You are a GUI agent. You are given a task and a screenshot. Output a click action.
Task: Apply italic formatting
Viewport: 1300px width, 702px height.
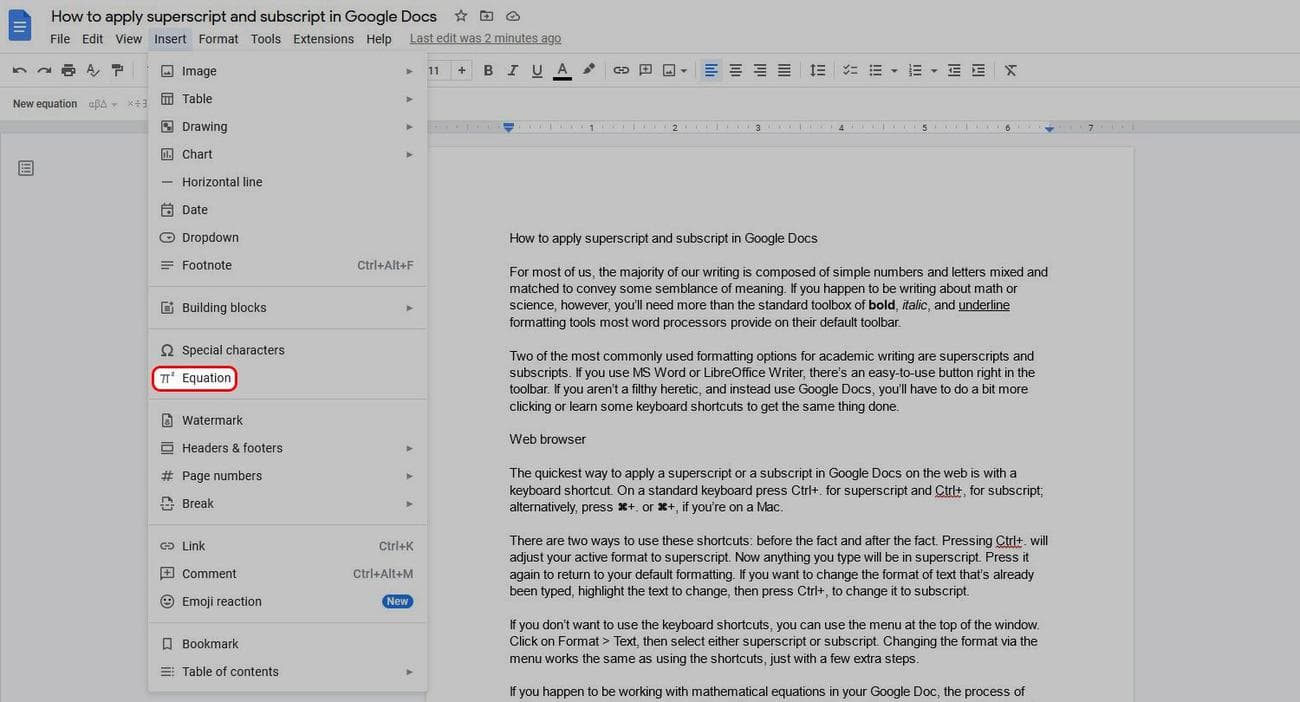512,70
